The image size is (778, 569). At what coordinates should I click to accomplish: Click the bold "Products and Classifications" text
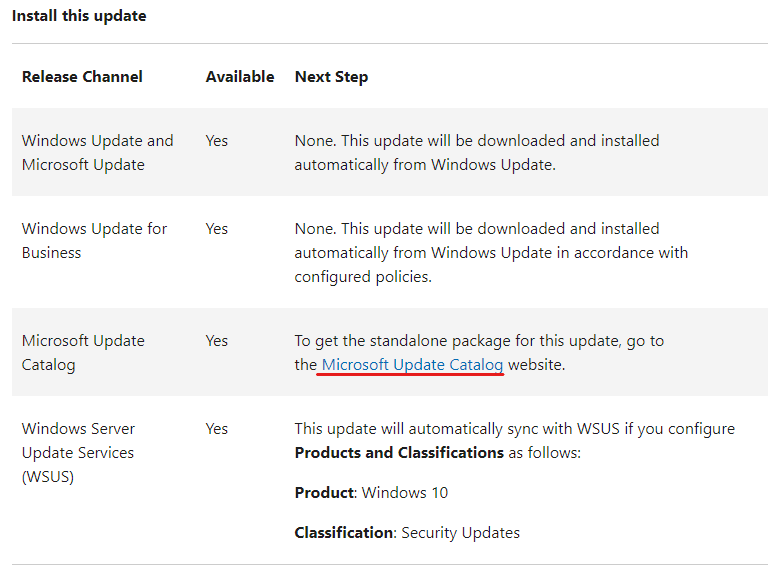399,453
